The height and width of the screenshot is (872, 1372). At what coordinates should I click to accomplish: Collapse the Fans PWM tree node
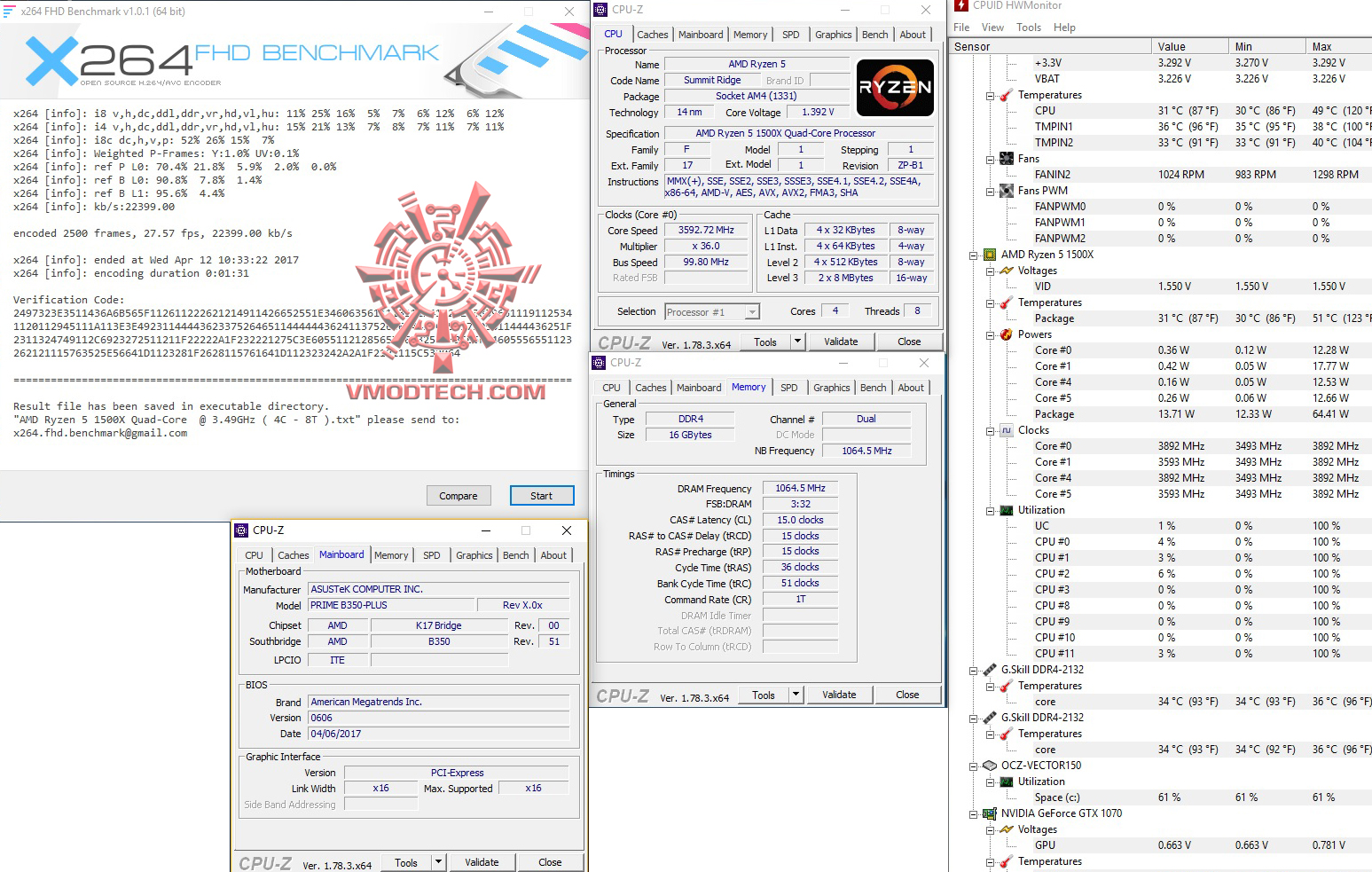coord(992,190)
